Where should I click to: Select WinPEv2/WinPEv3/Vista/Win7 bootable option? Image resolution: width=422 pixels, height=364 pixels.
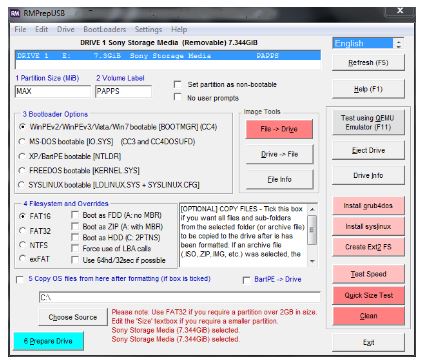[x=22, y=127]
